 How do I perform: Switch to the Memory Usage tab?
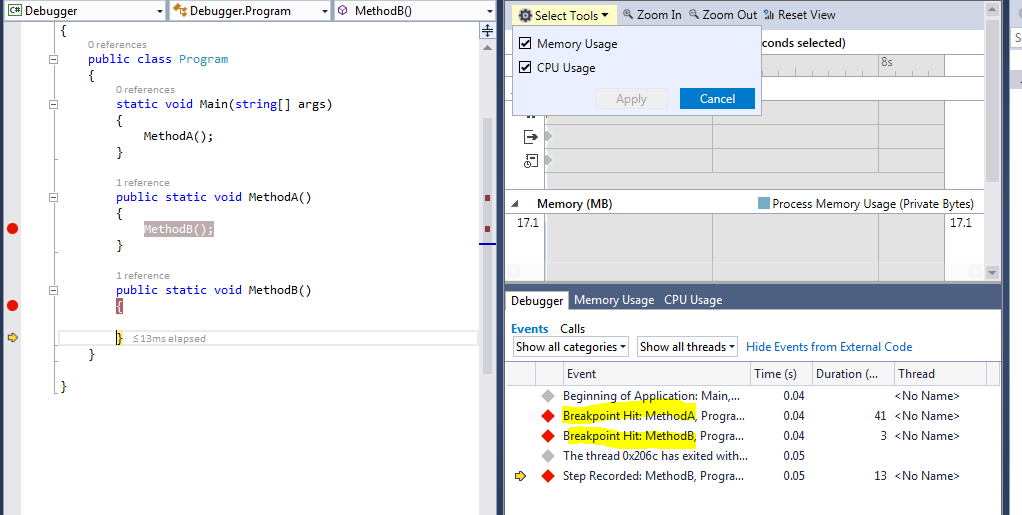click(x=614, y=300)
